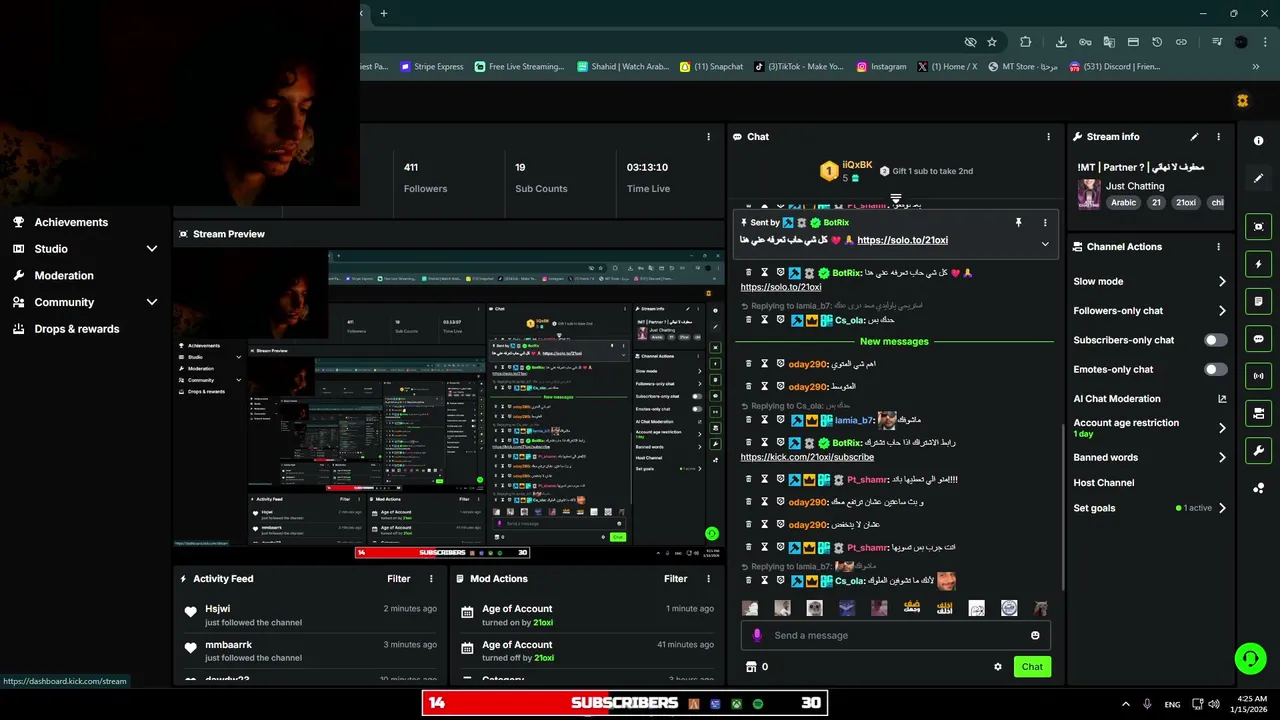Go to Moderation in sidebar

(x=64, y=276)
